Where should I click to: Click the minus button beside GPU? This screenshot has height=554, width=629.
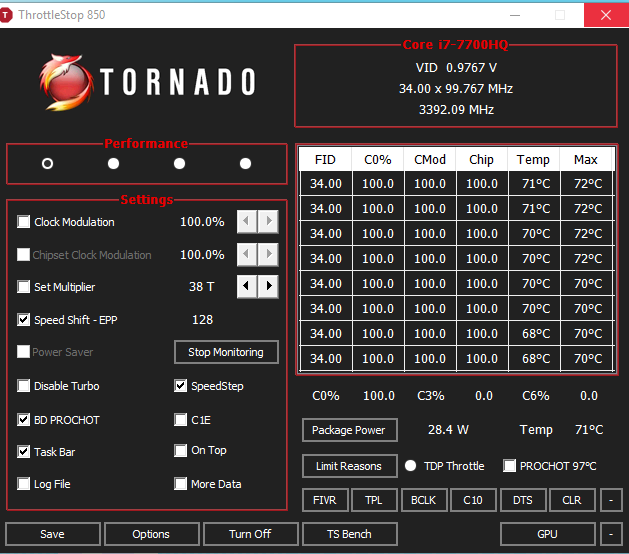611,534
